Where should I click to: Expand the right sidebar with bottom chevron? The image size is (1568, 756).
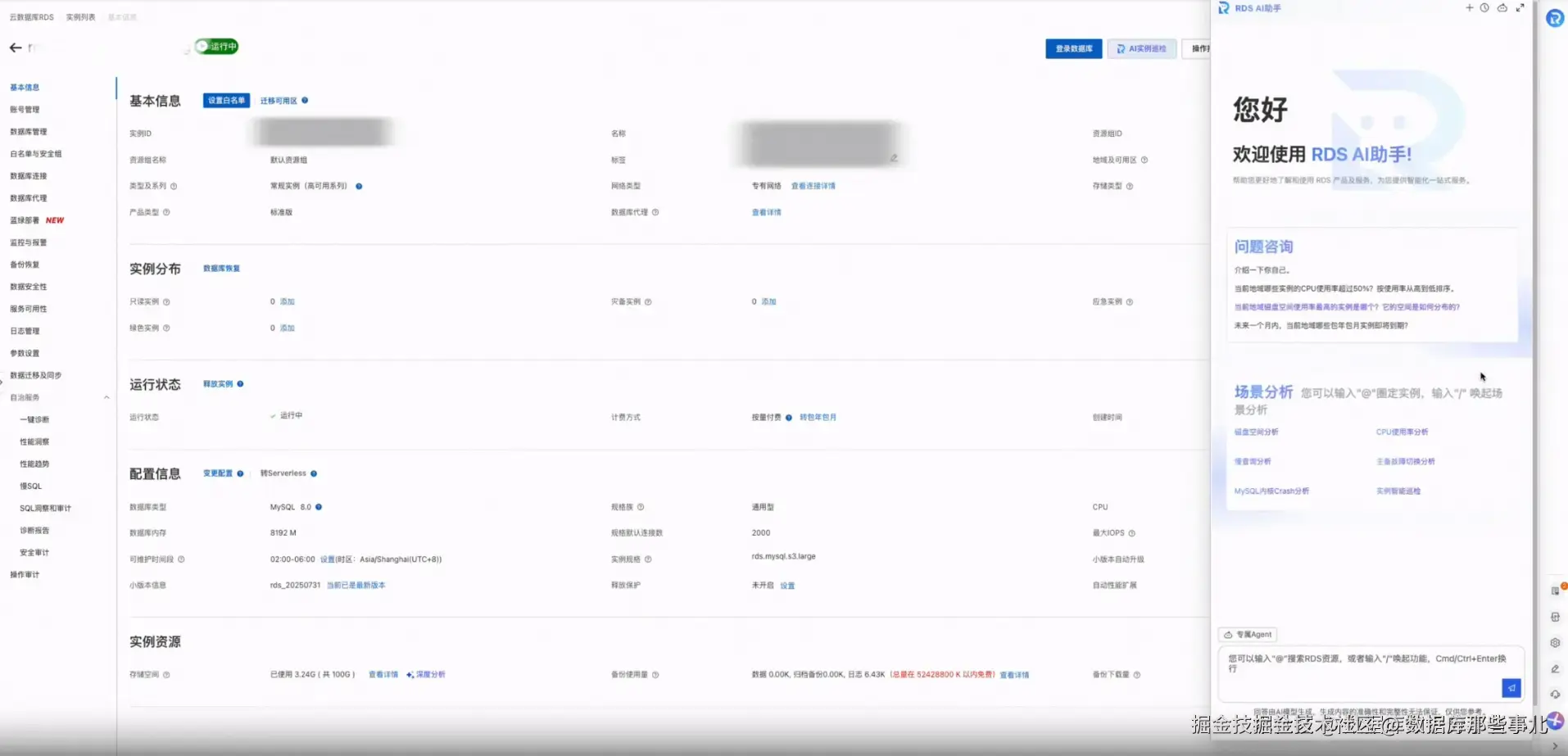click(x=1555, y=746)
